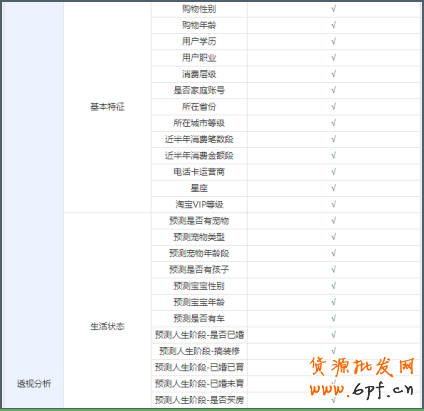The height and width of the screenshot is (411, 424).
Task: Select the 预测是否有车 entry
Action: pyautogui.click(x=199, y=318)
